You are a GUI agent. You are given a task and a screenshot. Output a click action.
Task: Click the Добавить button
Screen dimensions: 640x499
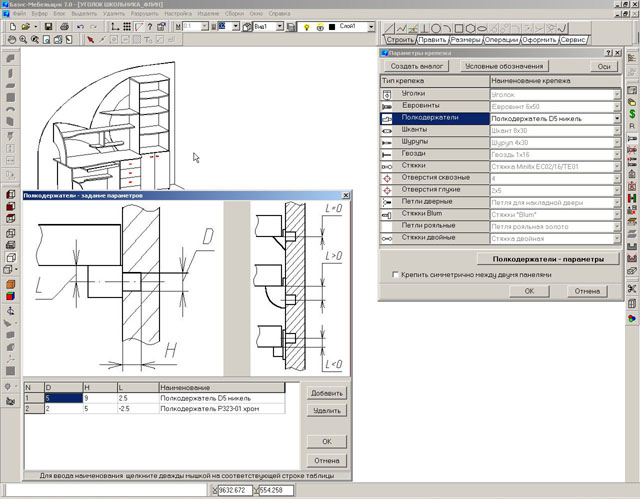tap(326, 393)
